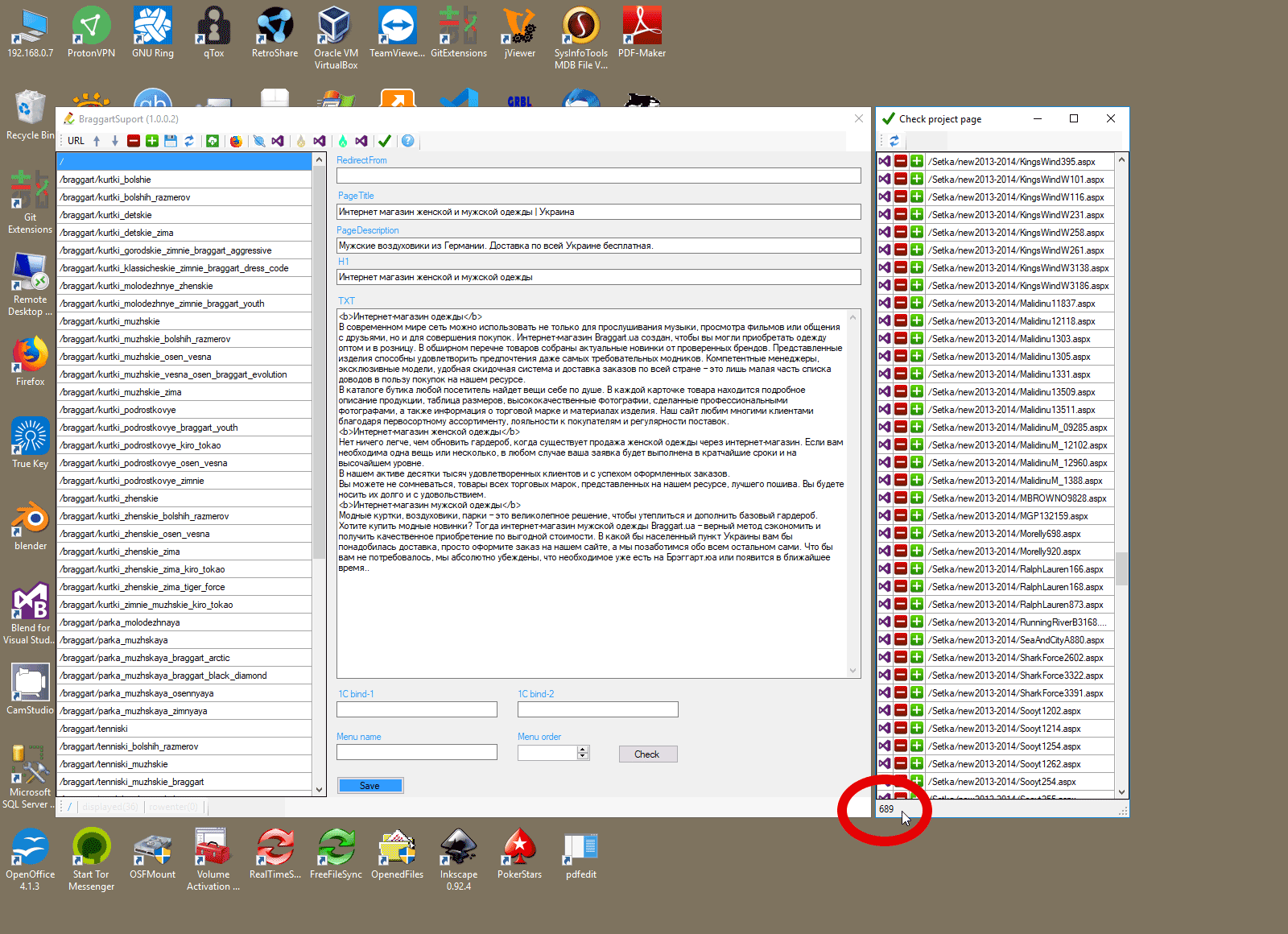1288x934 pixels.
Task: Click the Save button
Action: pyautogui.click(x=370, y=786)
